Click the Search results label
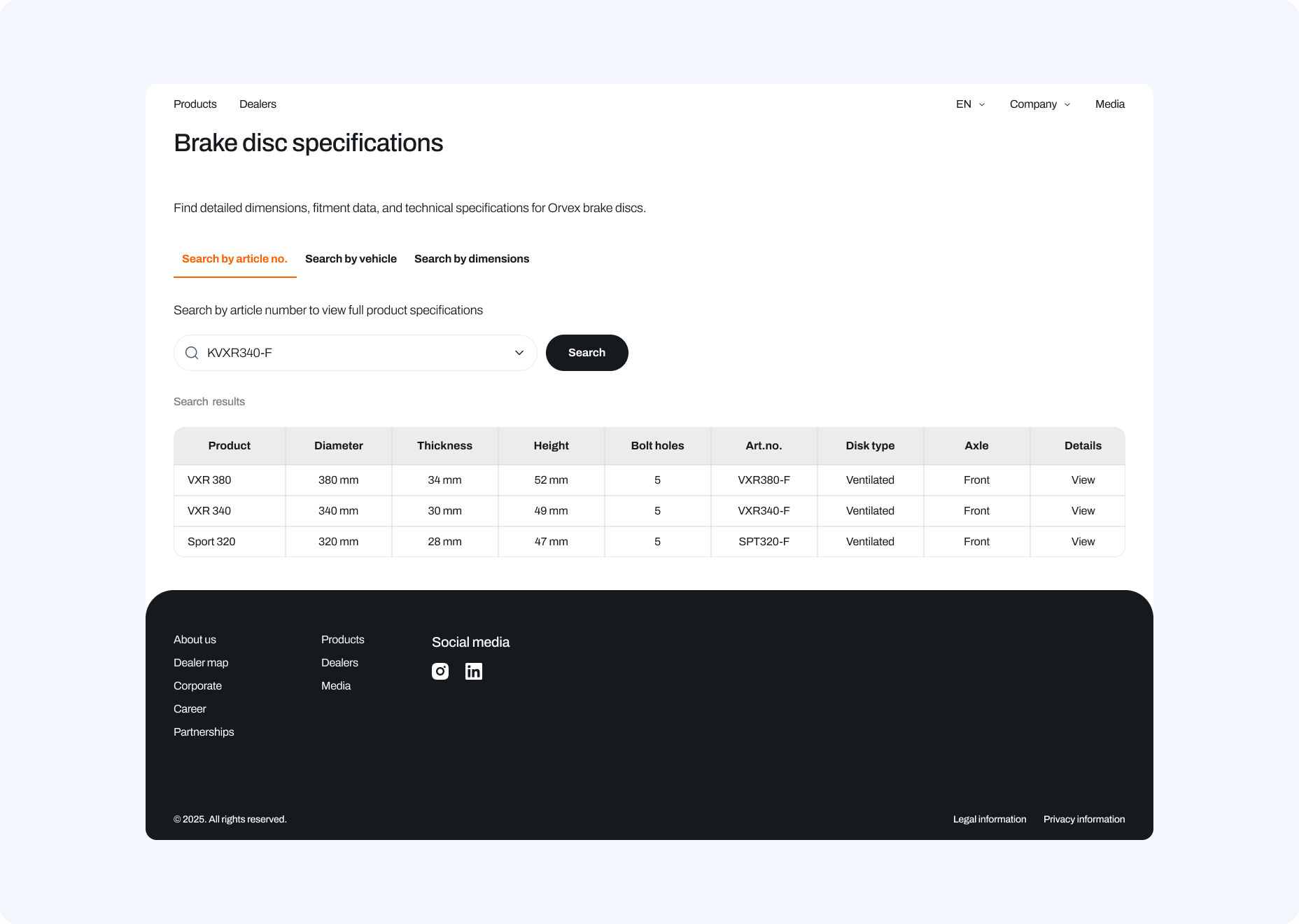The image size is (1299, 924). coord(209,402)
